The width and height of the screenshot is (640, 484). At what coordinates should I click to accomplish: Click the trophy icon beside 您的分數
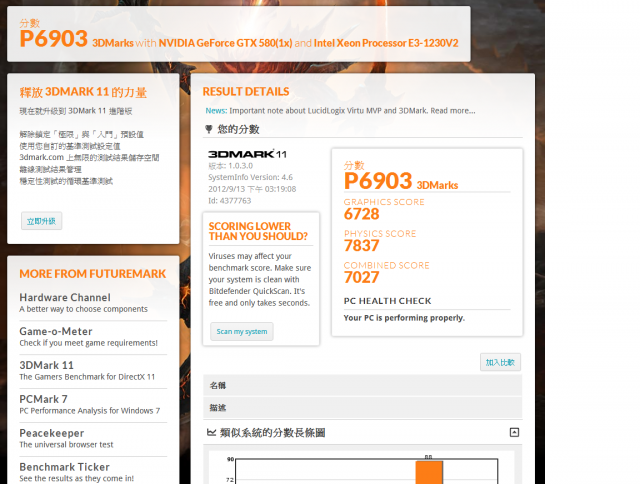(209, 129)
